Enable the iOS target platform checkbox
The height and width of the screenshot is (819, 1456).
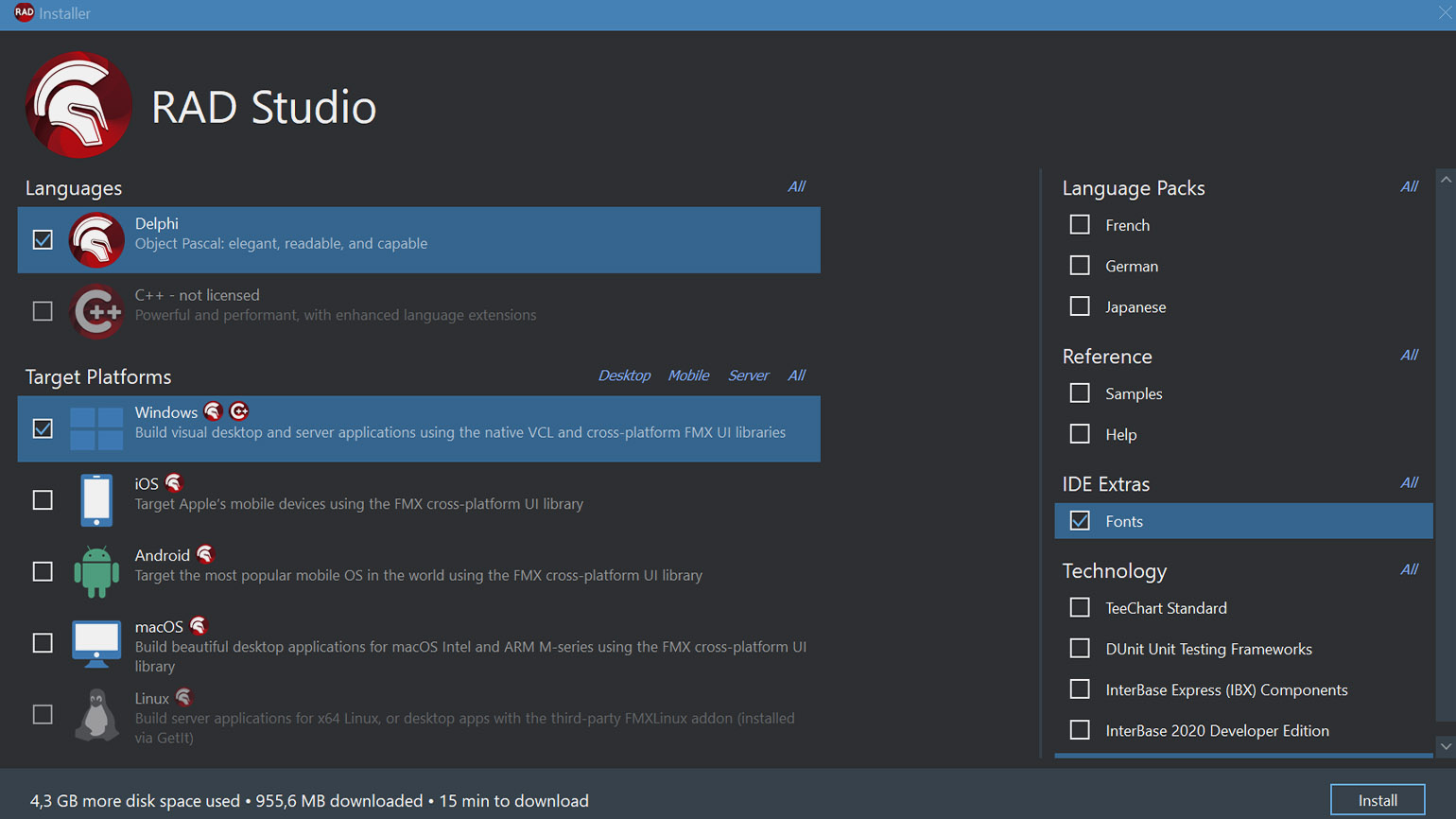(43, 500)
